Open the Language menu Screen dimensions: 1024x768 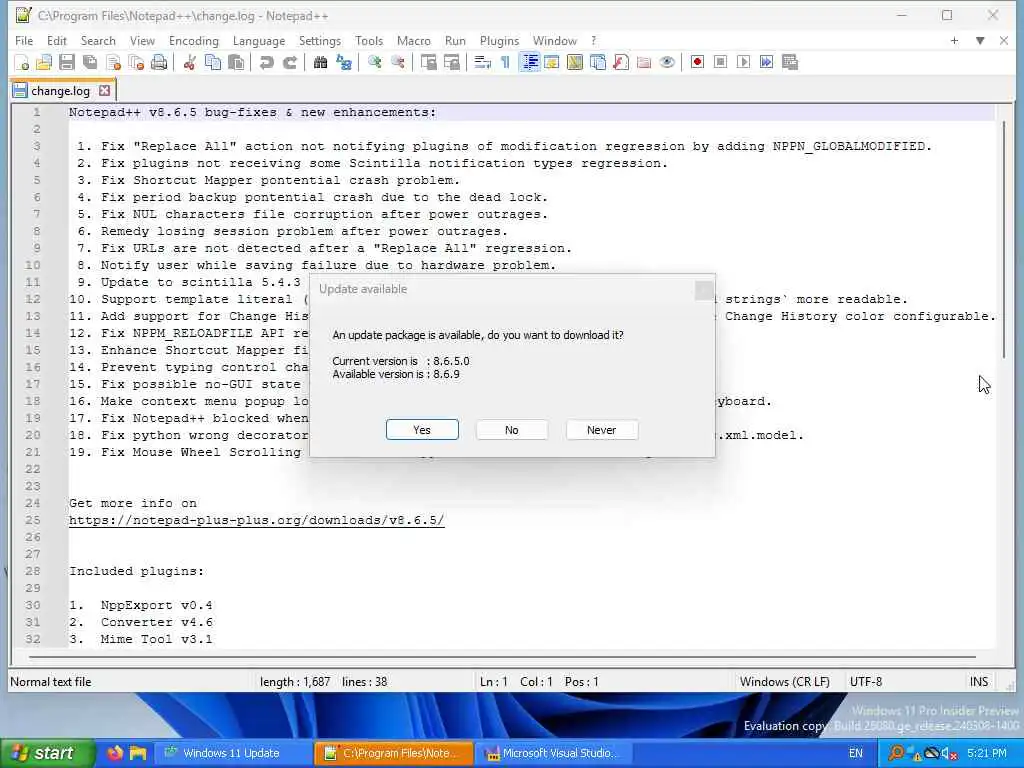pos(259,40)
